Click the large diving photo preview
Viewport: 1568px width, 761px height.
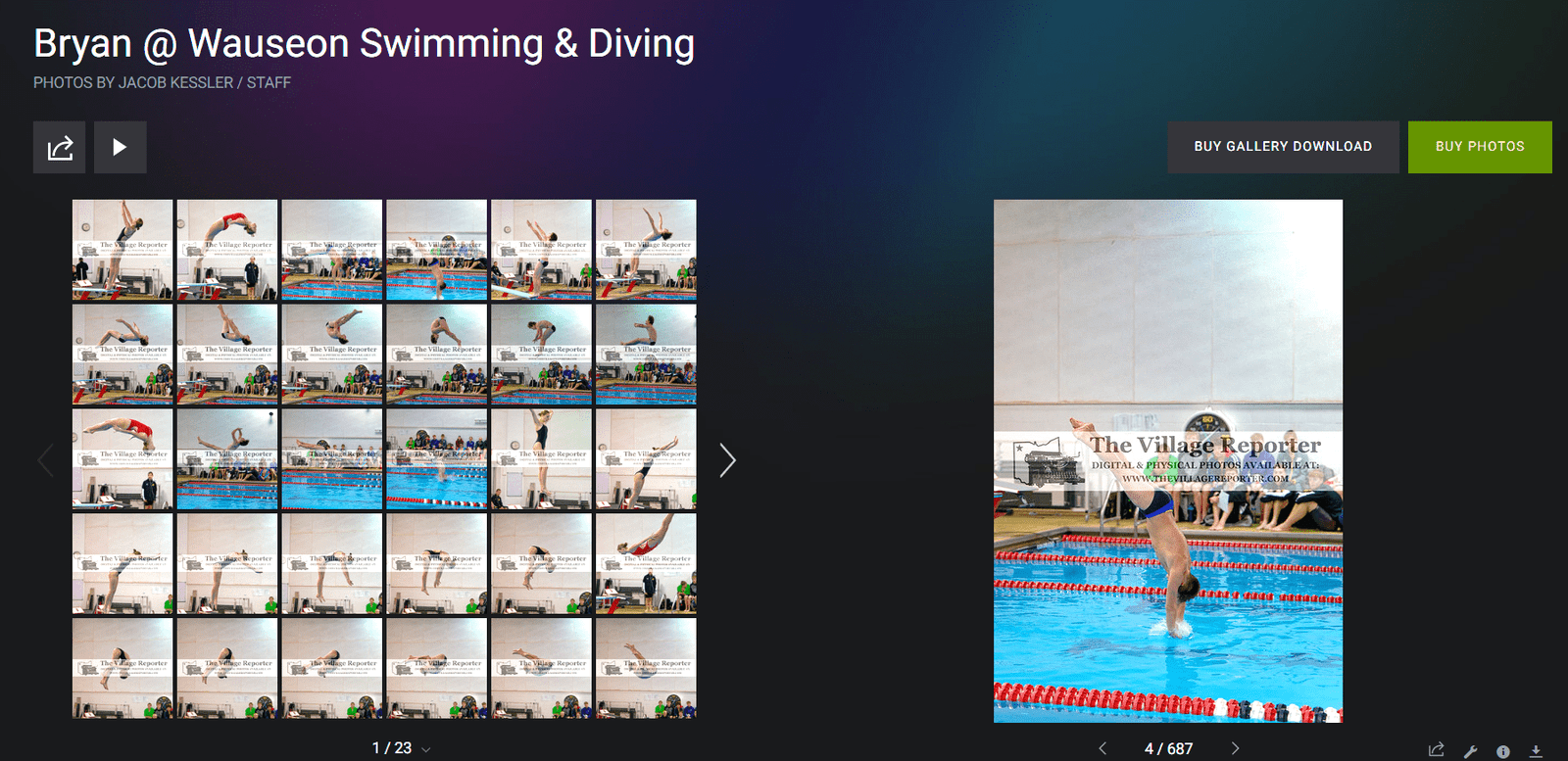(x=1168, y=461)
